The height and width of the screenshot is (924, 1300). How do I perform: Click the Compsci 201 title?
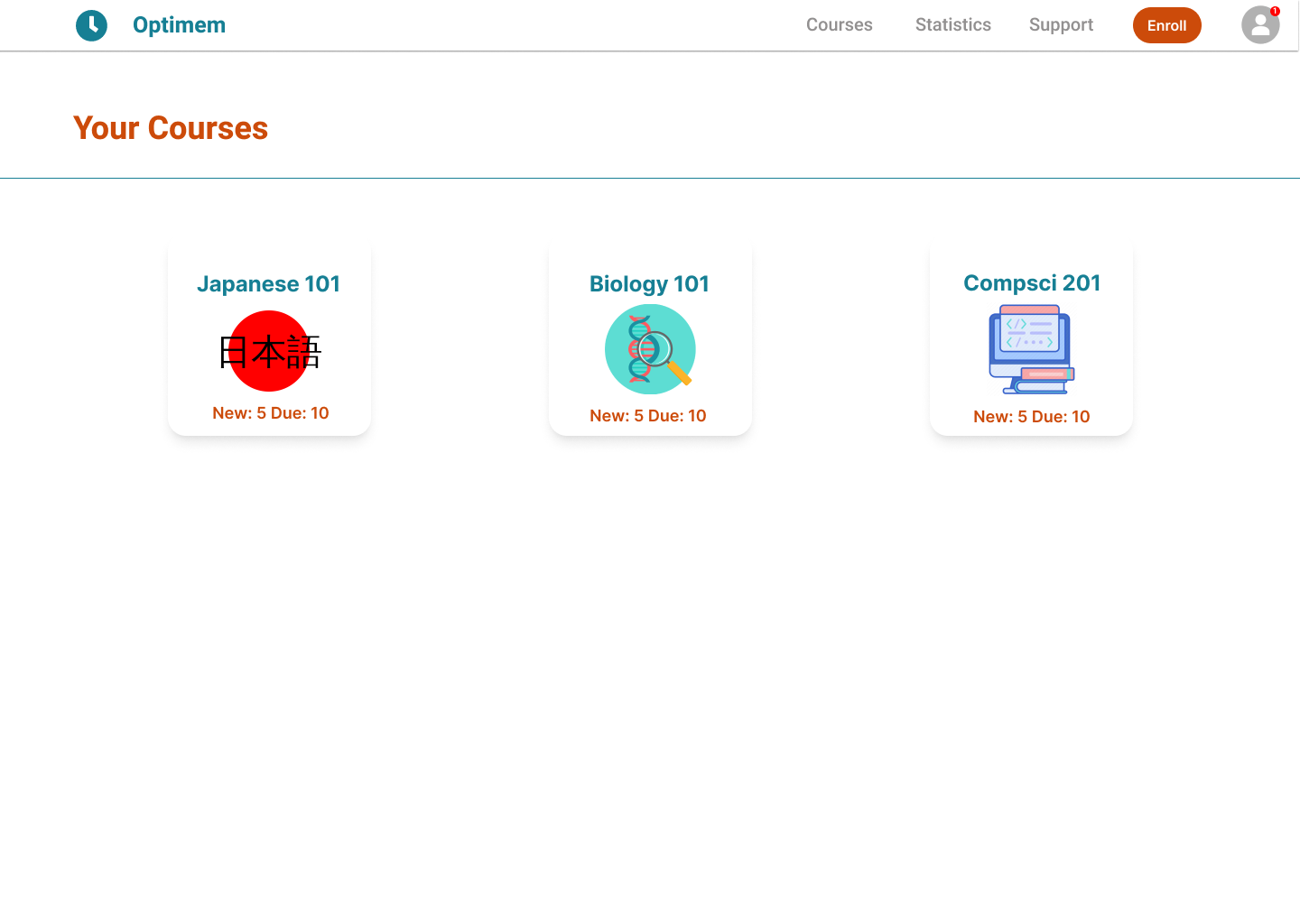click(x=1031, y=282)
